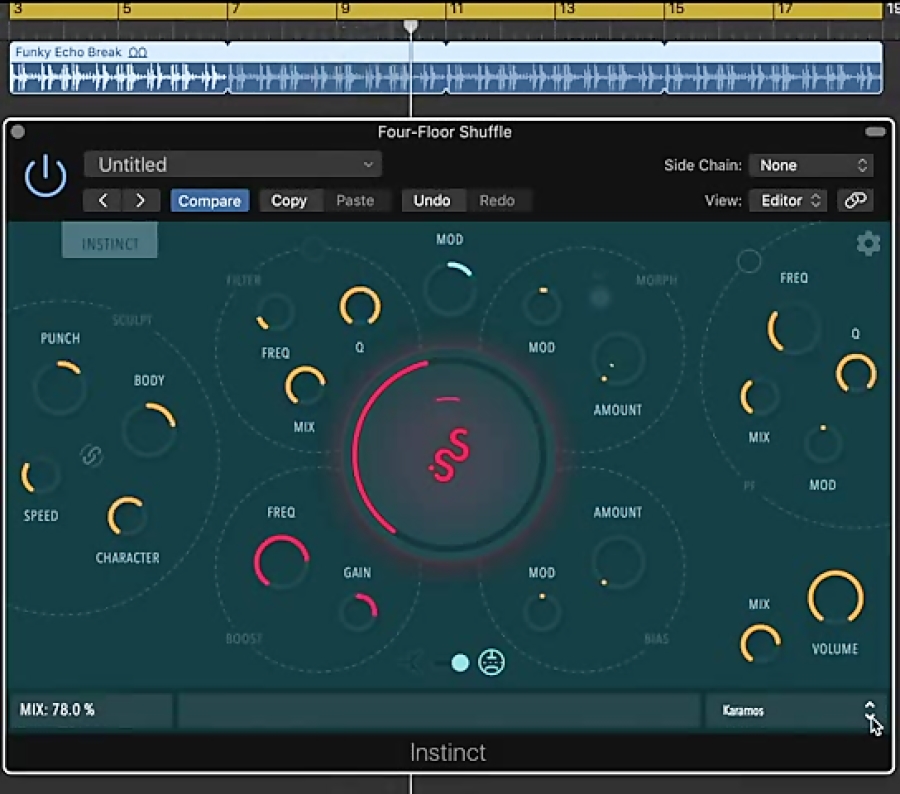The height and width of the screenshot is (794, 900).
Task: Change View using the Editor dropdown
Action: 786,200
